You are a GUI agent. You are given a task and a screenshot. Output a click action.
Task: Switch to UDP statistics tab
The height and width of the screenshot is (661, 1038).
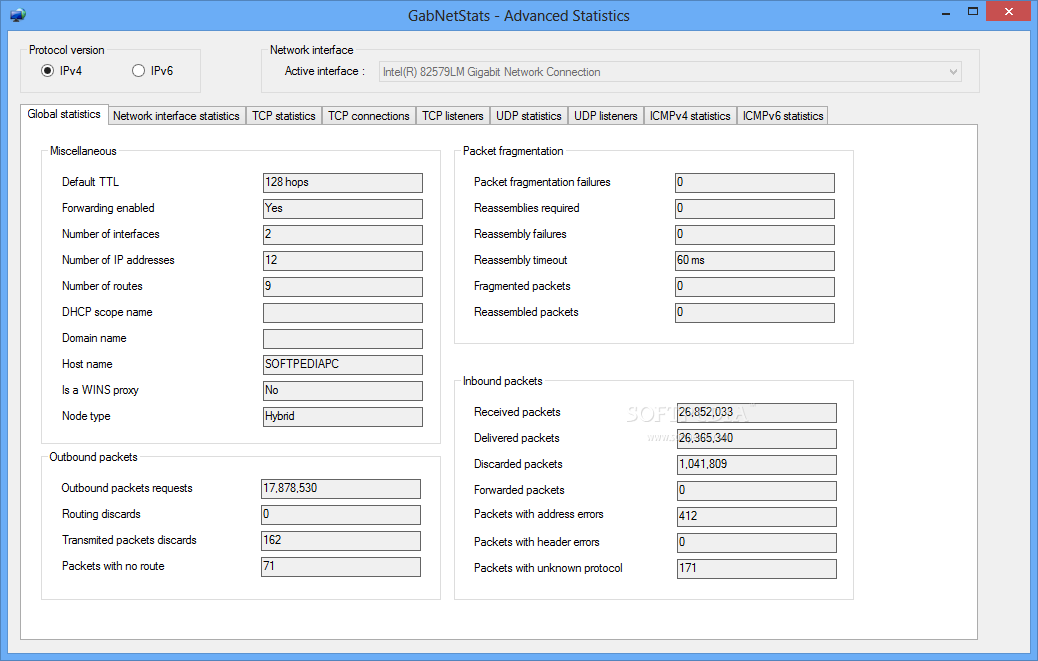[528, 116]
